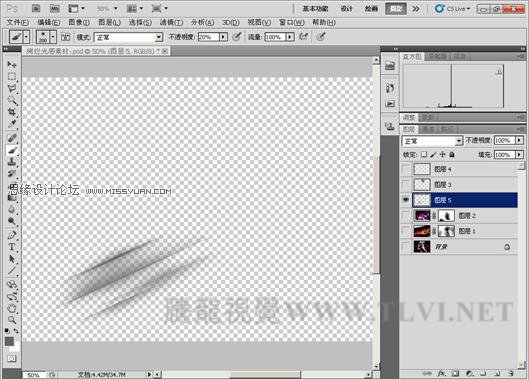This screenshot has width=529, height=380.
Task: Open the layer blend mode 正常 dropdown
Action: click(x=432, y=141)
